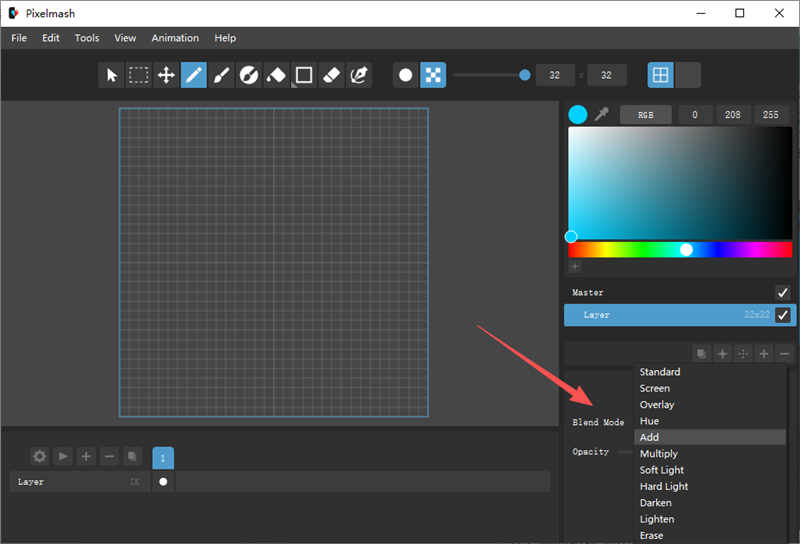
Task: Choose Erase blend mode
Action: [x=710, y=535]
